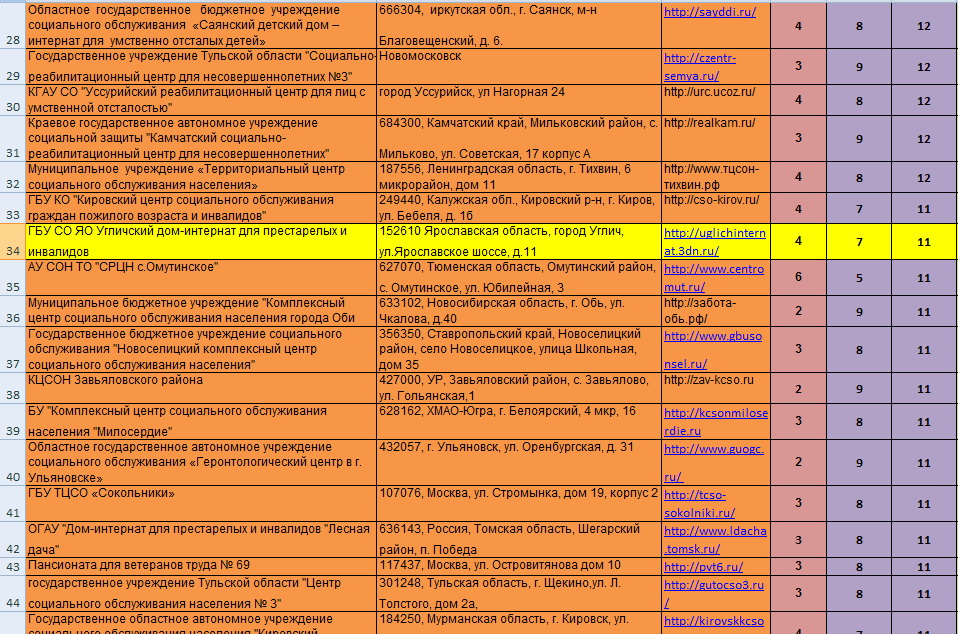Click the «Геронтологический центр в г. Ульяновске» cell
This screenshot has height=634, width=958.
[x=201, y=462]
